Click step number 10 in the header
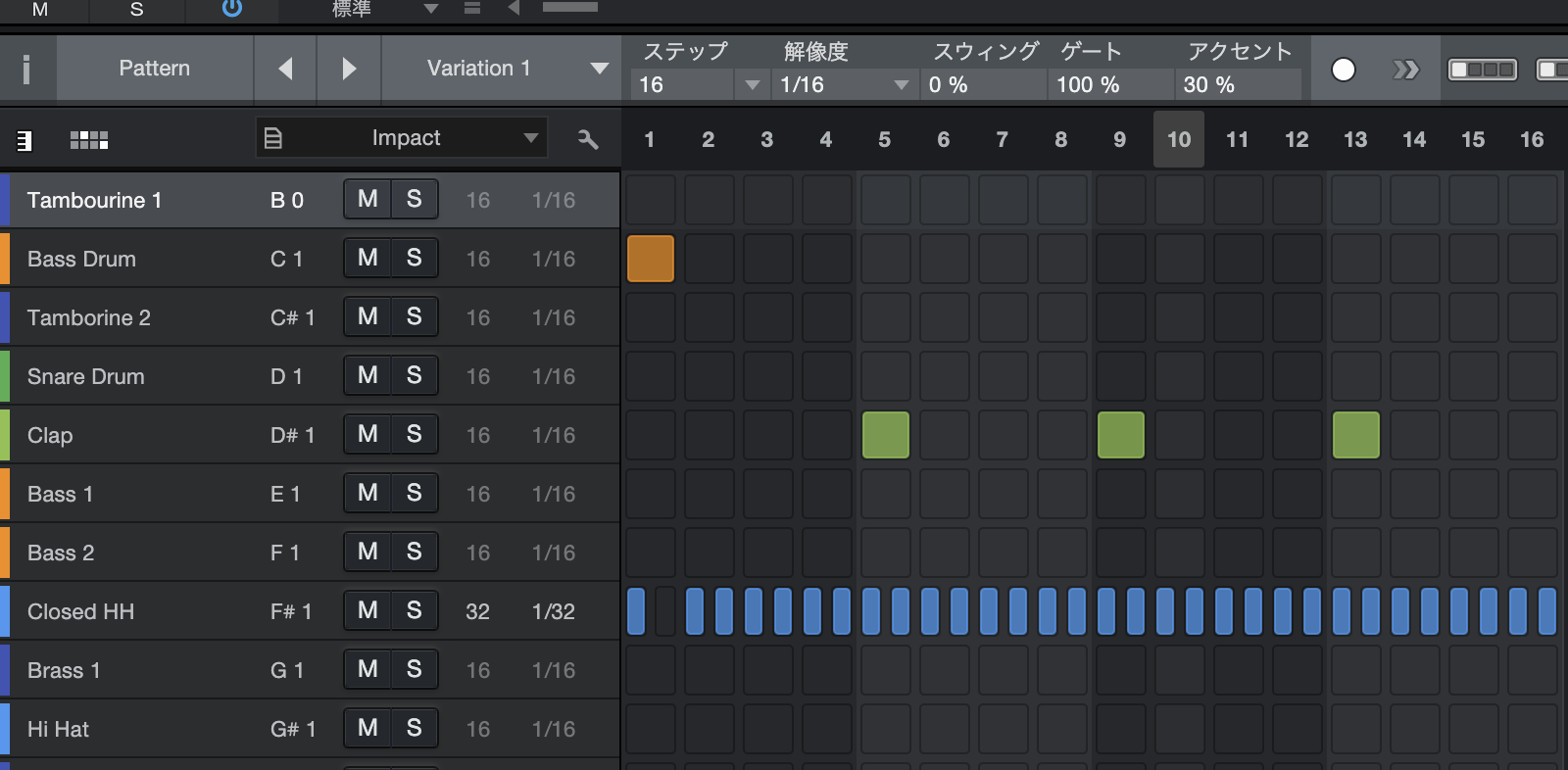 tap(1178, 139)
